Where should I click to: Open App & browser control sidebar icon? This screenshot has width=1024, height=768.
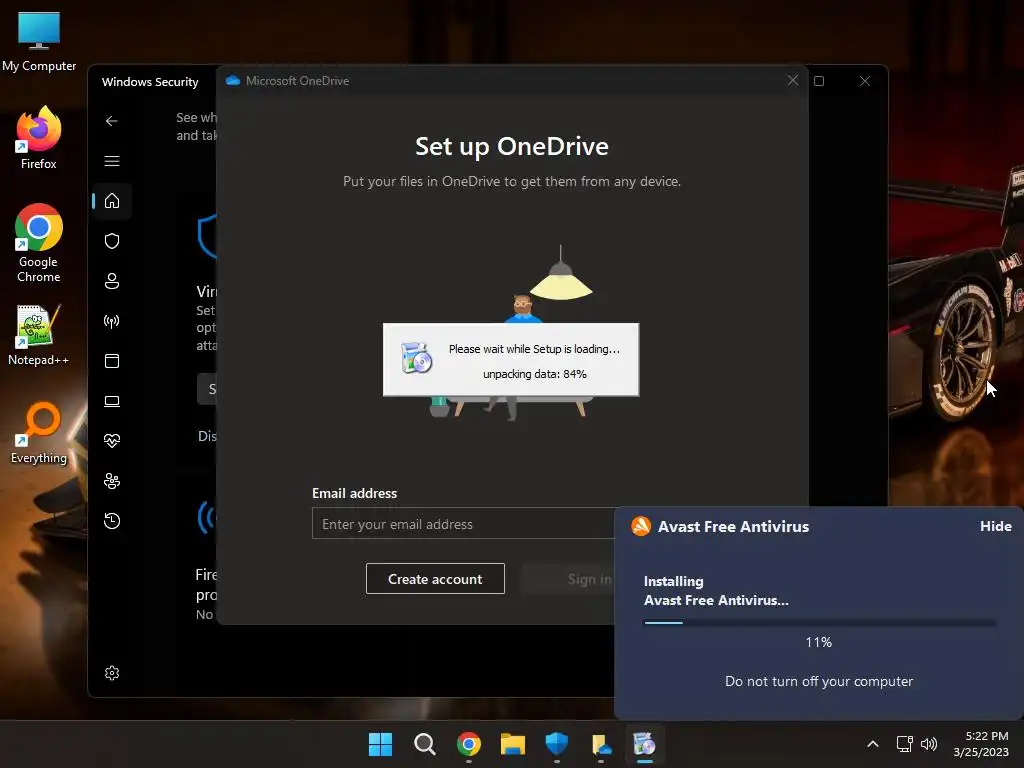[x=112, y=360]
